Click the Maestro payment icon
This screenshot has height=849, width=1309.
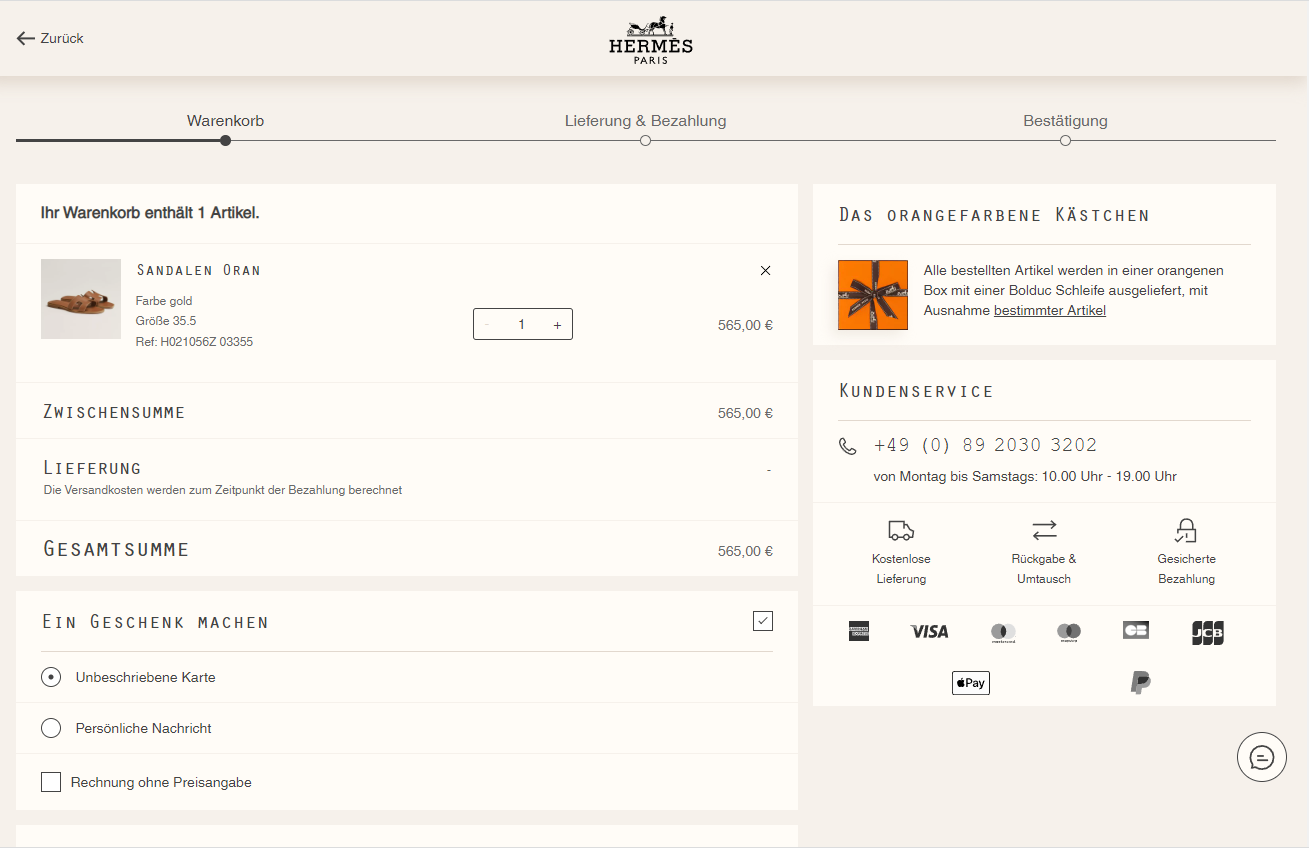pyautogui.click(x=1069, y=632)
